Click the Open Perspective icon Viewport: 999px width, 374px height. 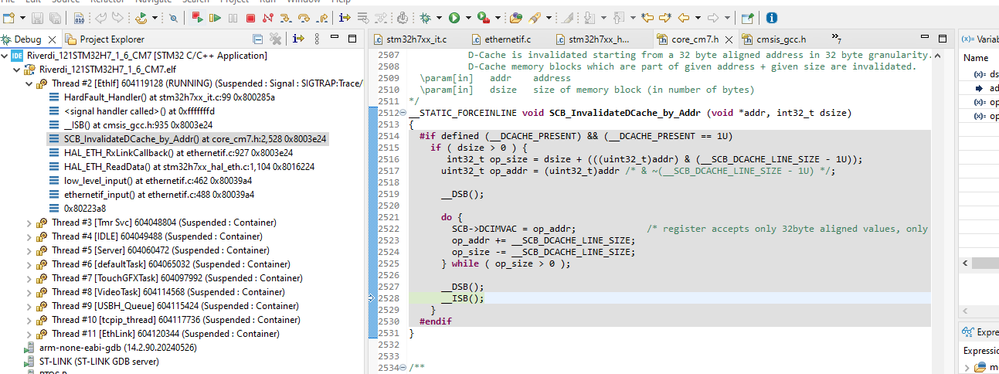tap(748, 18)
